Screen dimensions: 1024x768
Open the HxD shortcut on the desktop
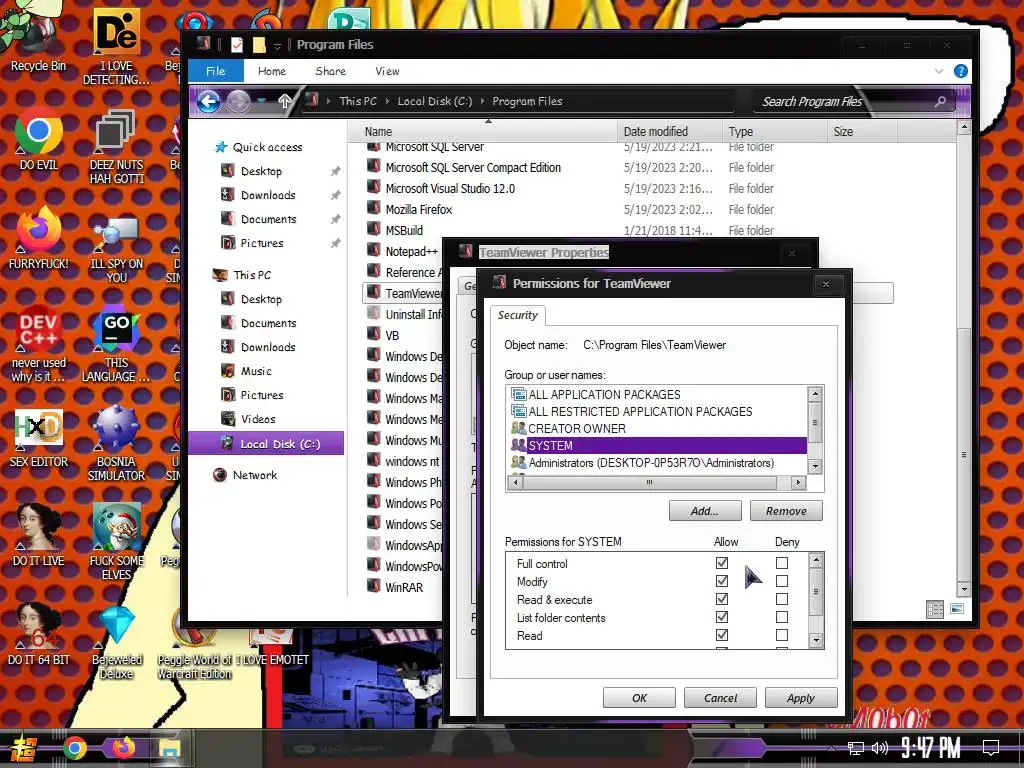coord(38,439)
